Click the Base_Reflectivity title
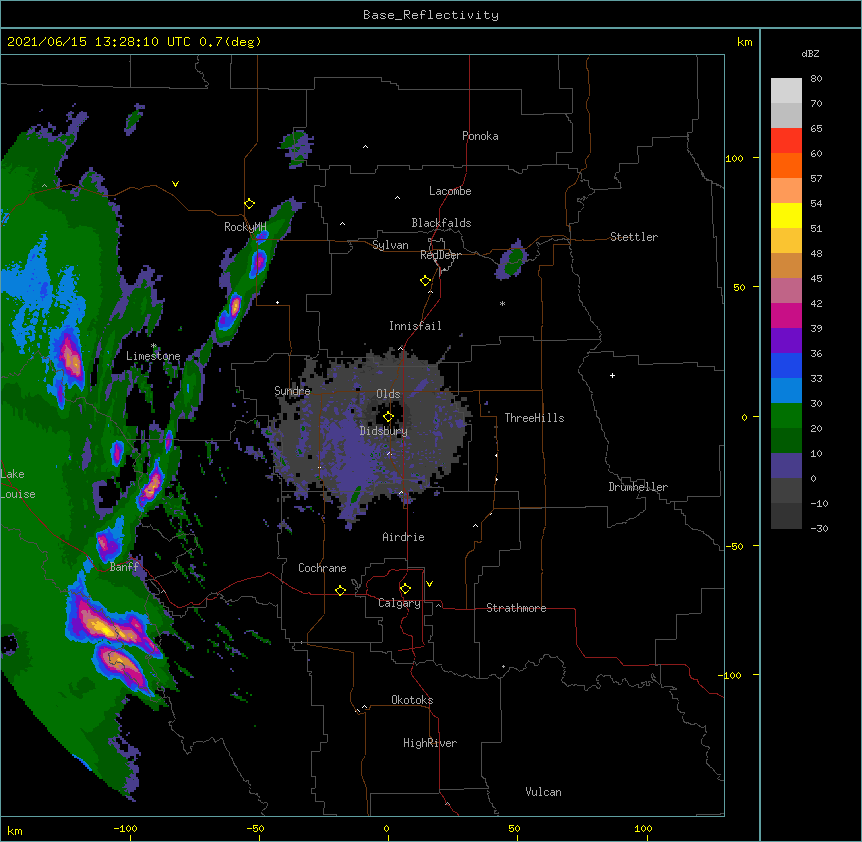 (x=431, y=15)
